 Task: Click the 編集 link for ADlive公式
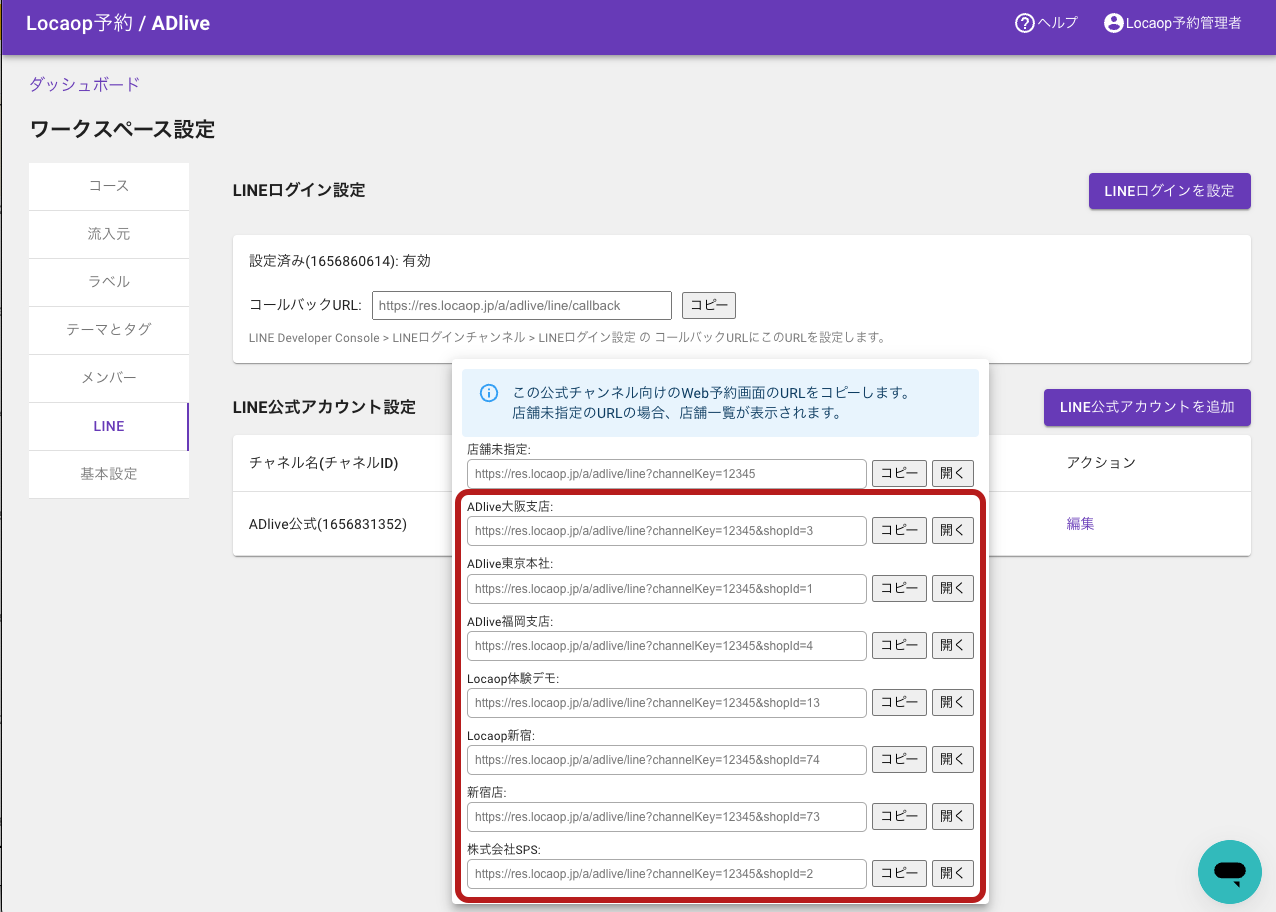click(x=1080, y=523)
